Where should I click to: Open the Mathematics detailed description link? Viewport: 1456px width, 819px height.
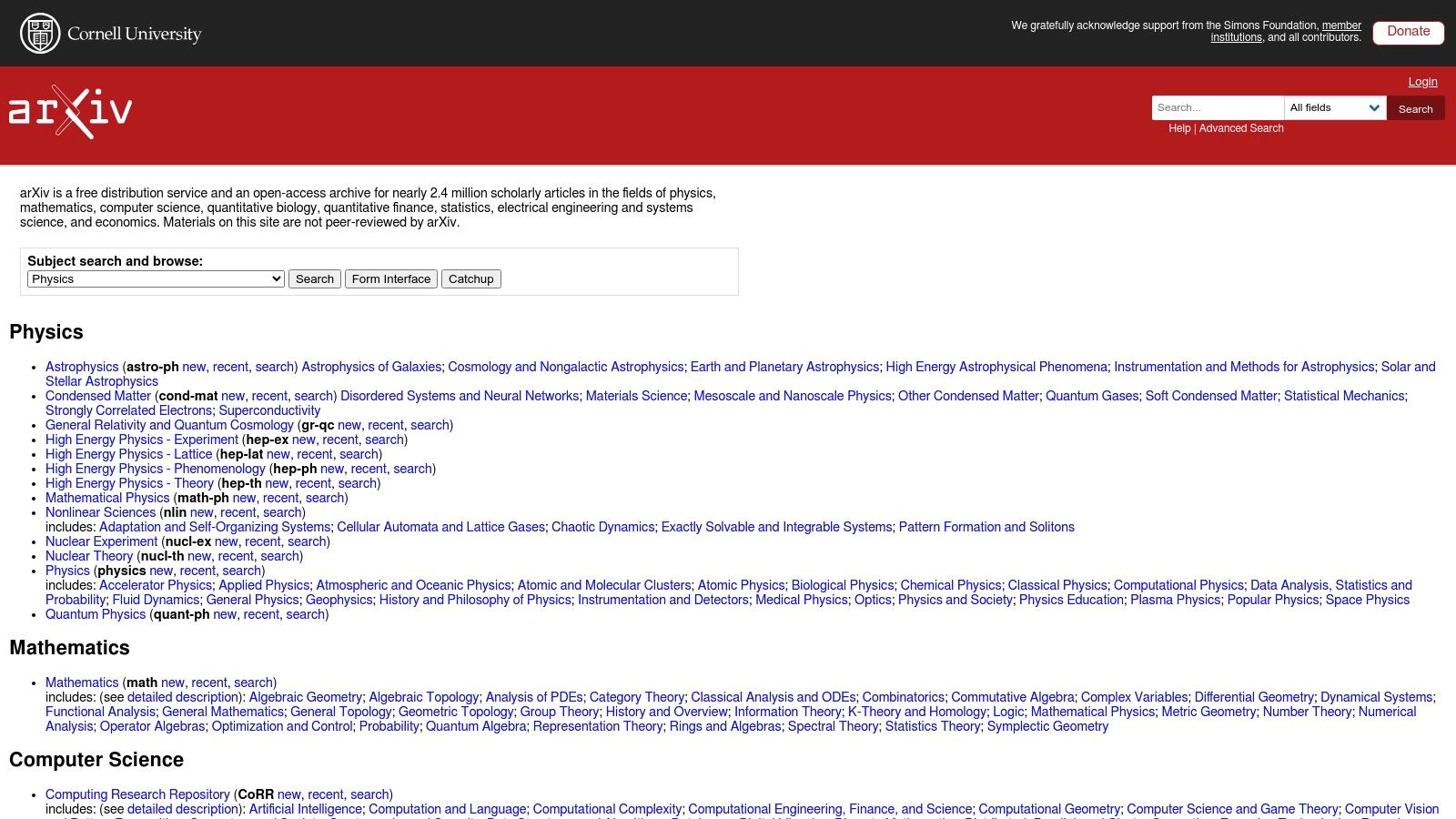186,697
